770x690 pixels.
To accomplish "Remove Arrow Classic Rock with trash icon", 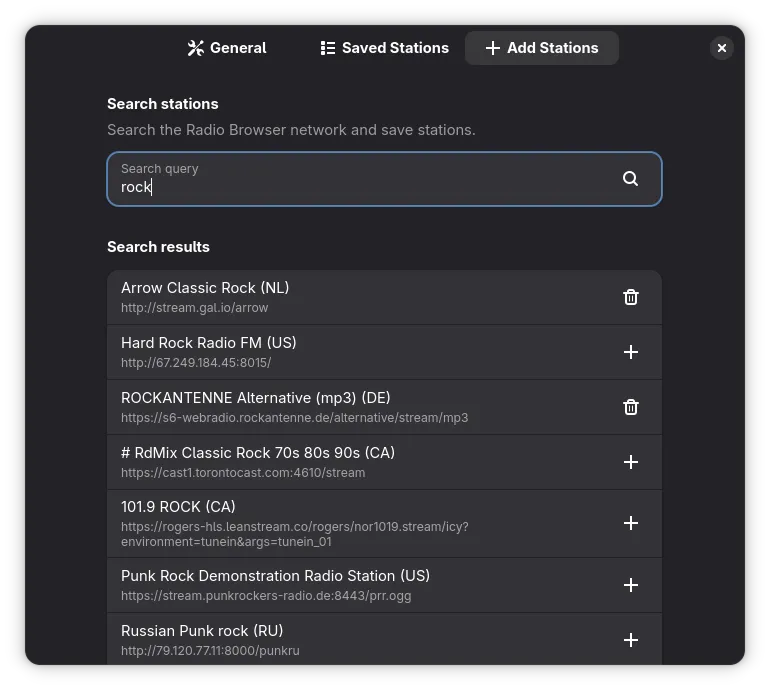I will (x=630, y=297).
